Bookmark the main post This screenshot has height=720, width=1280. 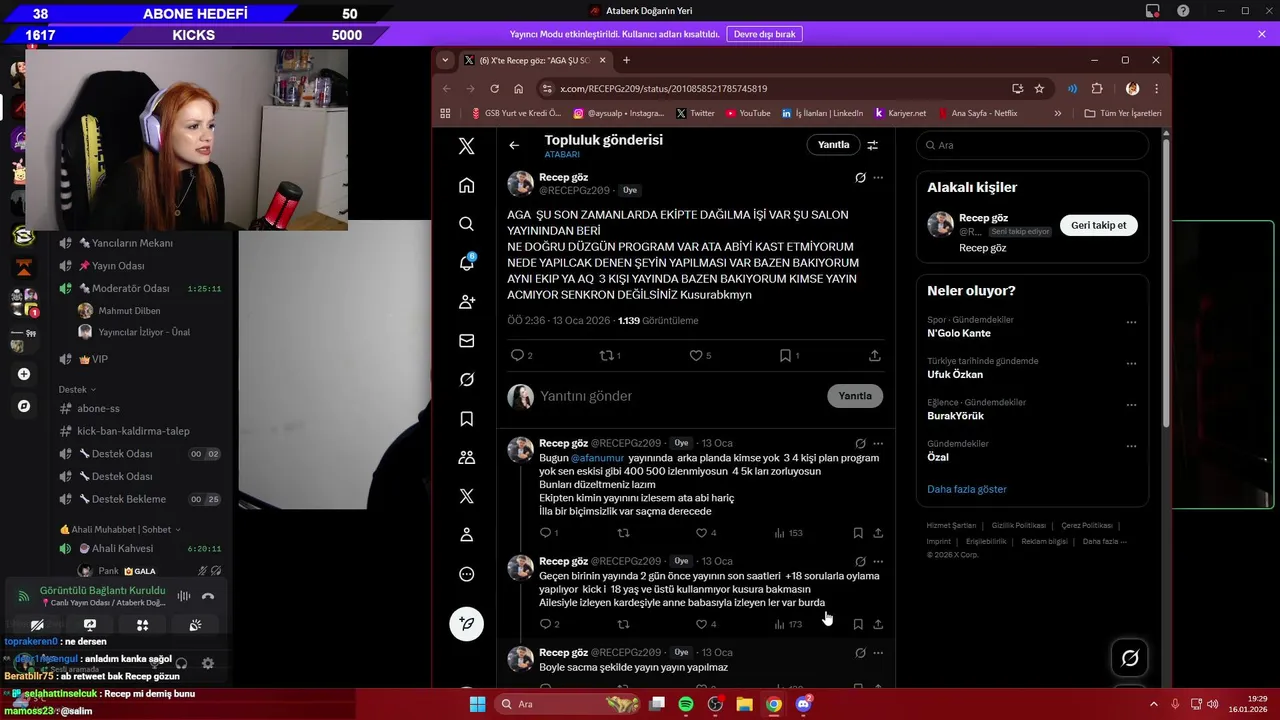[790, 355]
